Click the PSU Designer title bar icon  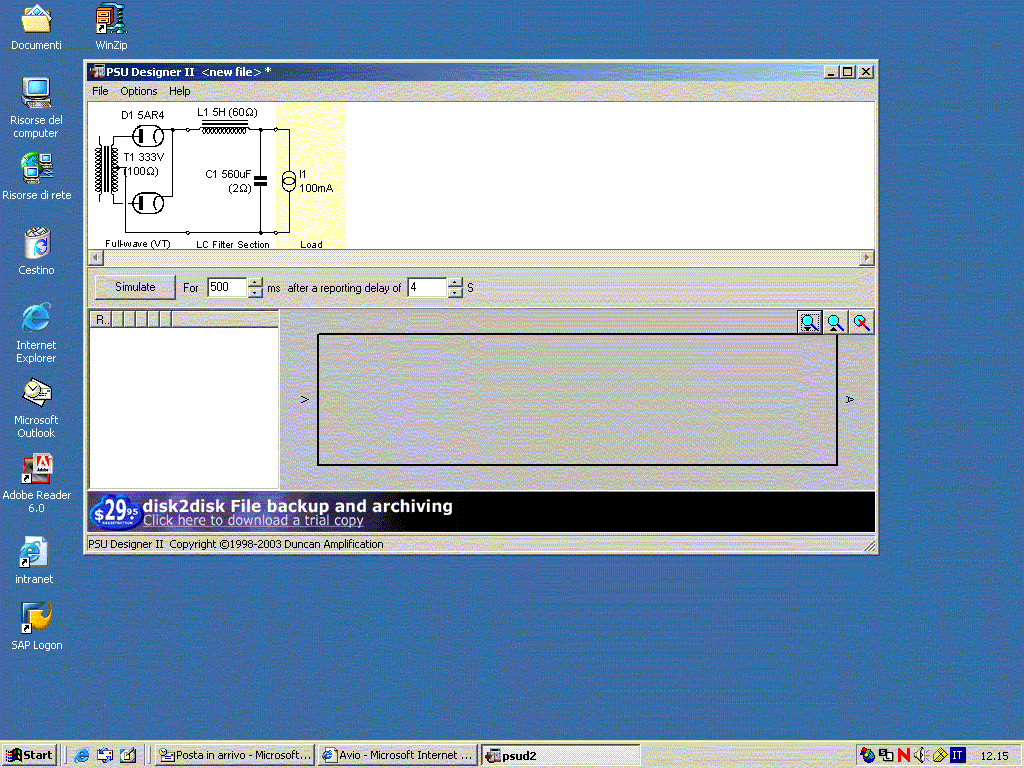pyautogui.click(x=97, y=72)
